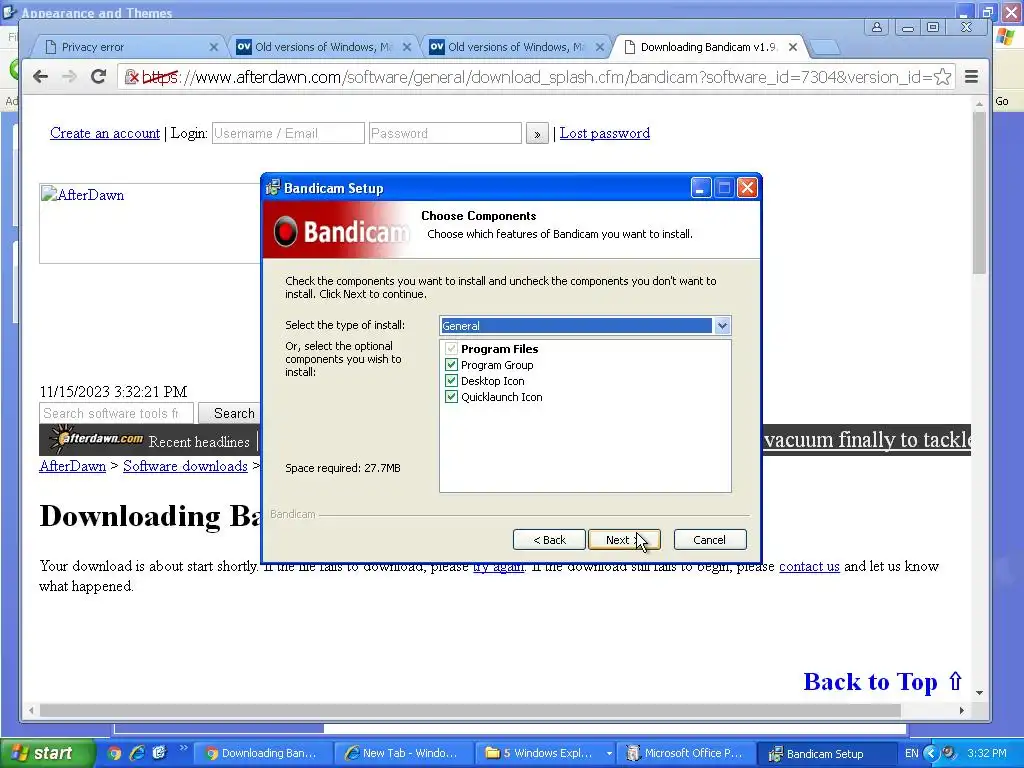The height and width of the screenshot is (768, 1024).
Task: Click the General install type combo box
Action: [585, 325]
